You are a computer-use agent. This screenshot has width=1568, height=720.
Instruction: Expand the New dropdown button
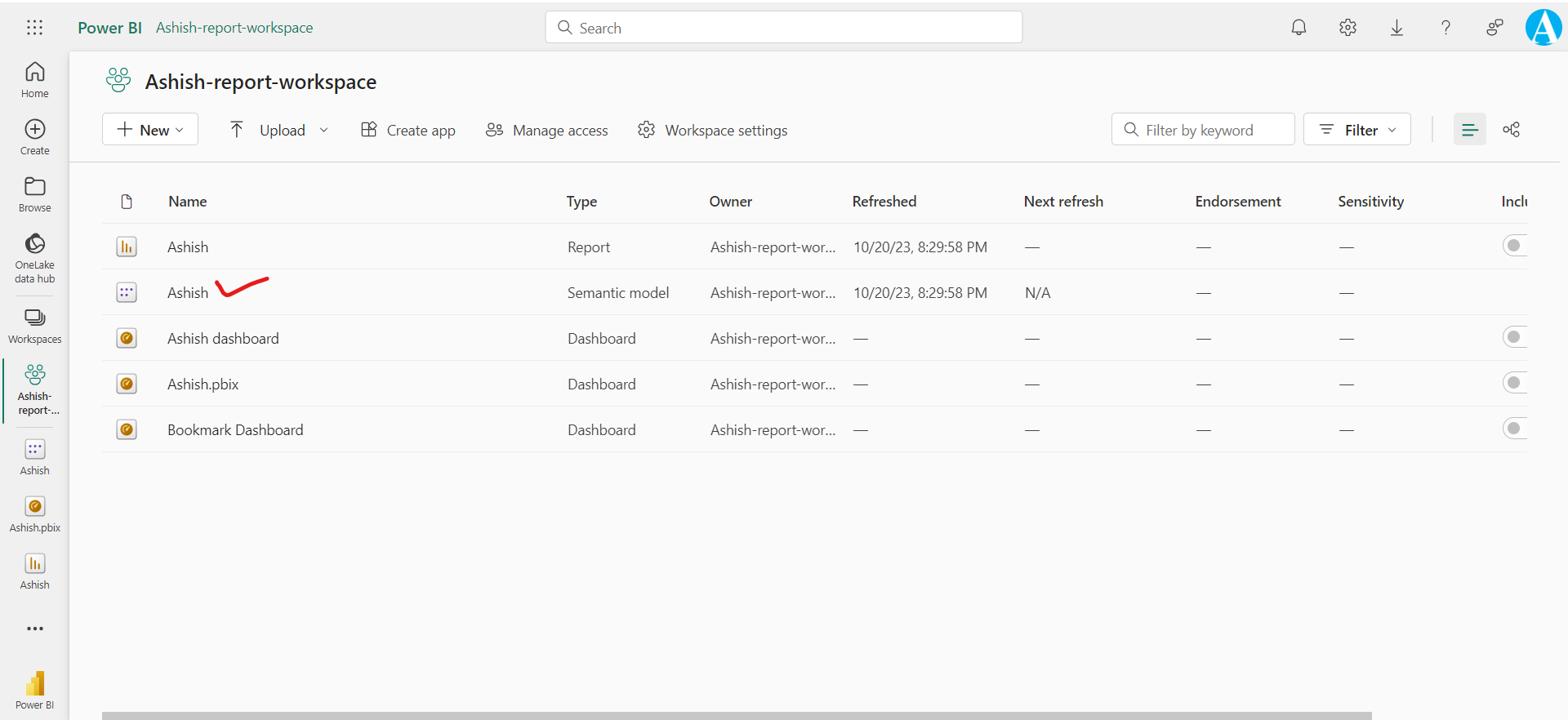(150, 130)
